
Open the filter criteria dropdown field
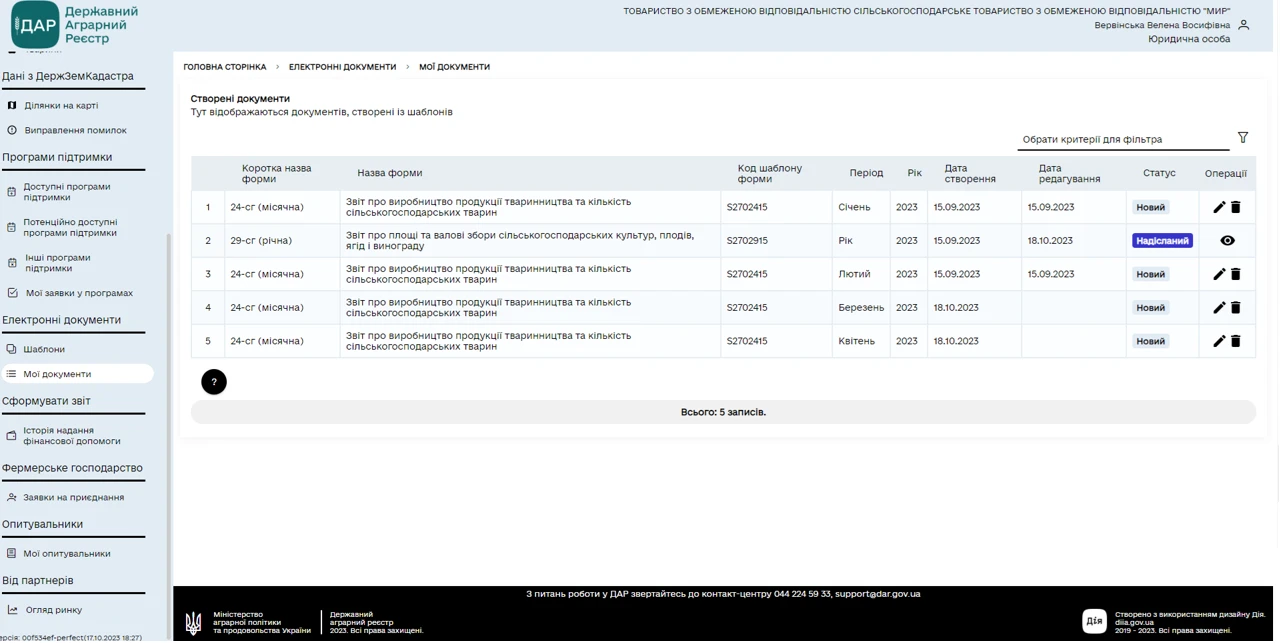click(1125, 140)
